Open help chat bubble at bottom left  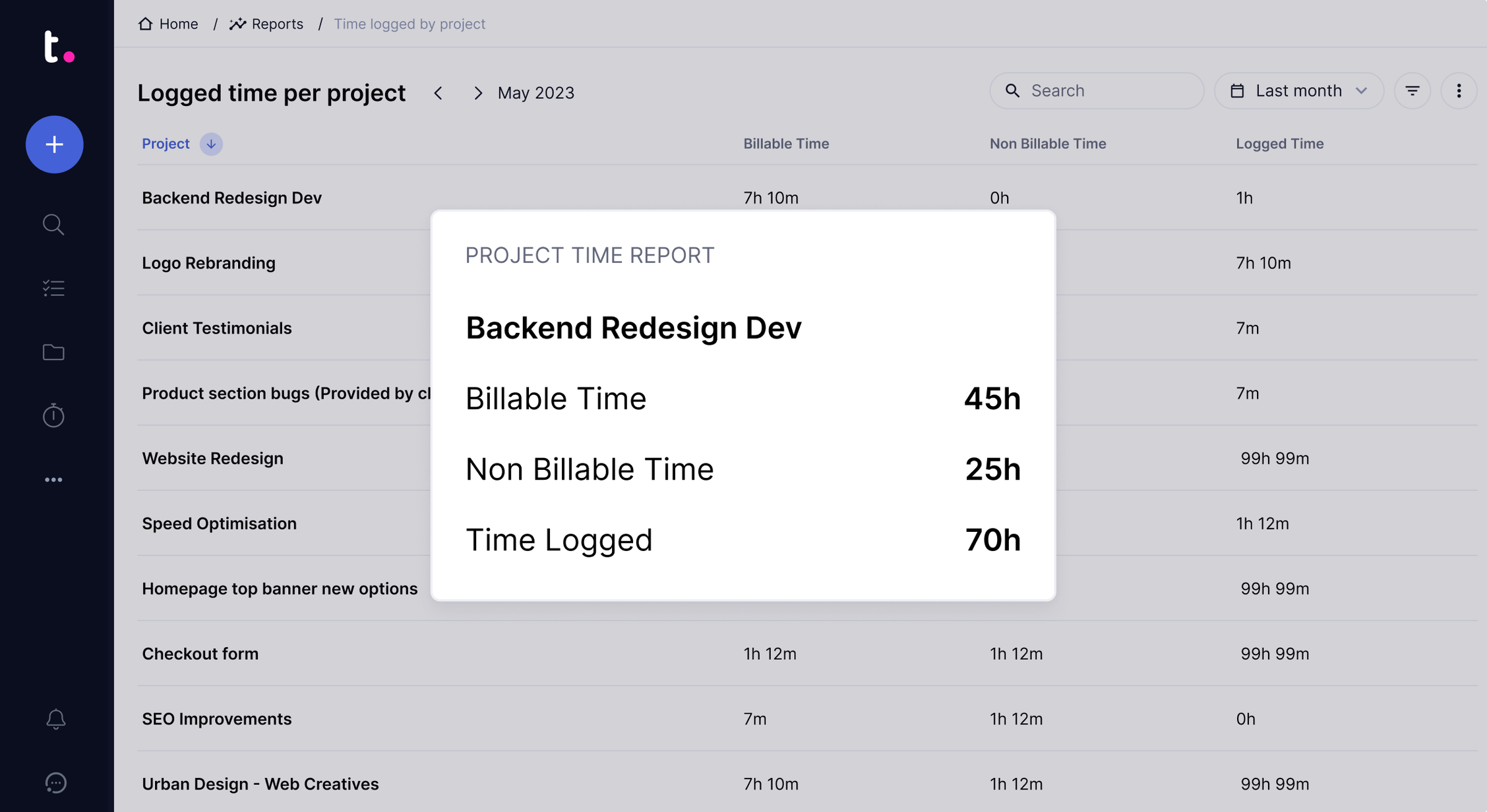(55, 783)
